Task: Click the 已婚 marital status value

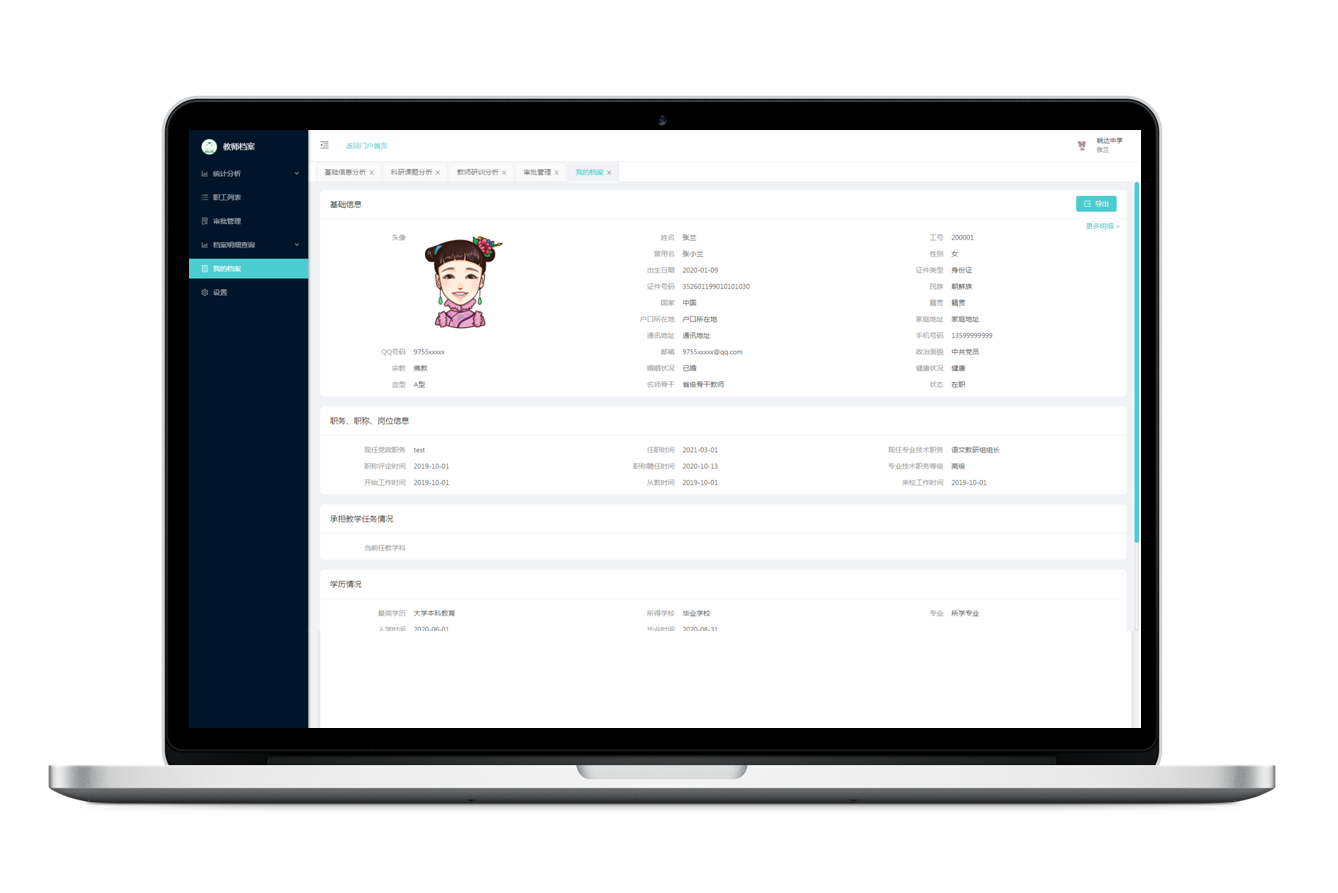Action: point(689,368)
